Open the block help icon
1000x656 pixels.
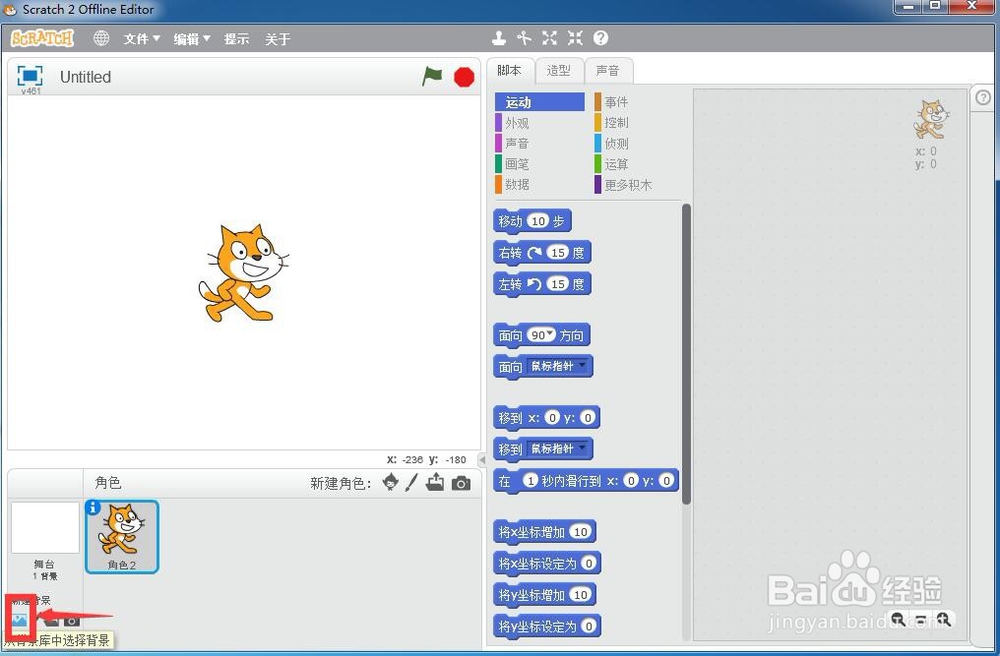(599, 38)
